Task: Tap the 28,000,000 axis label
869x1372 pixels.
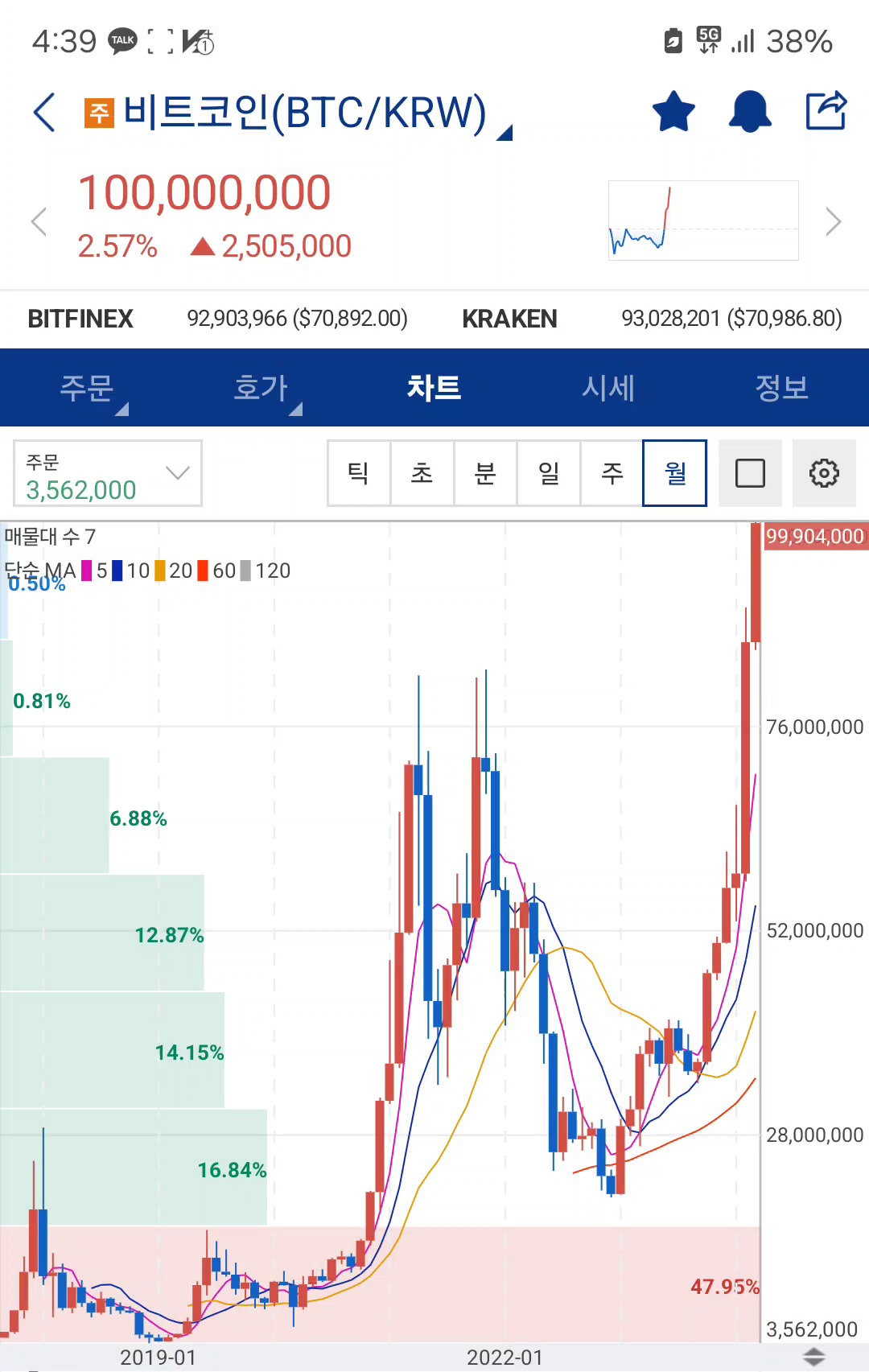Action: pyautogui.click(x=814, y=1135)
